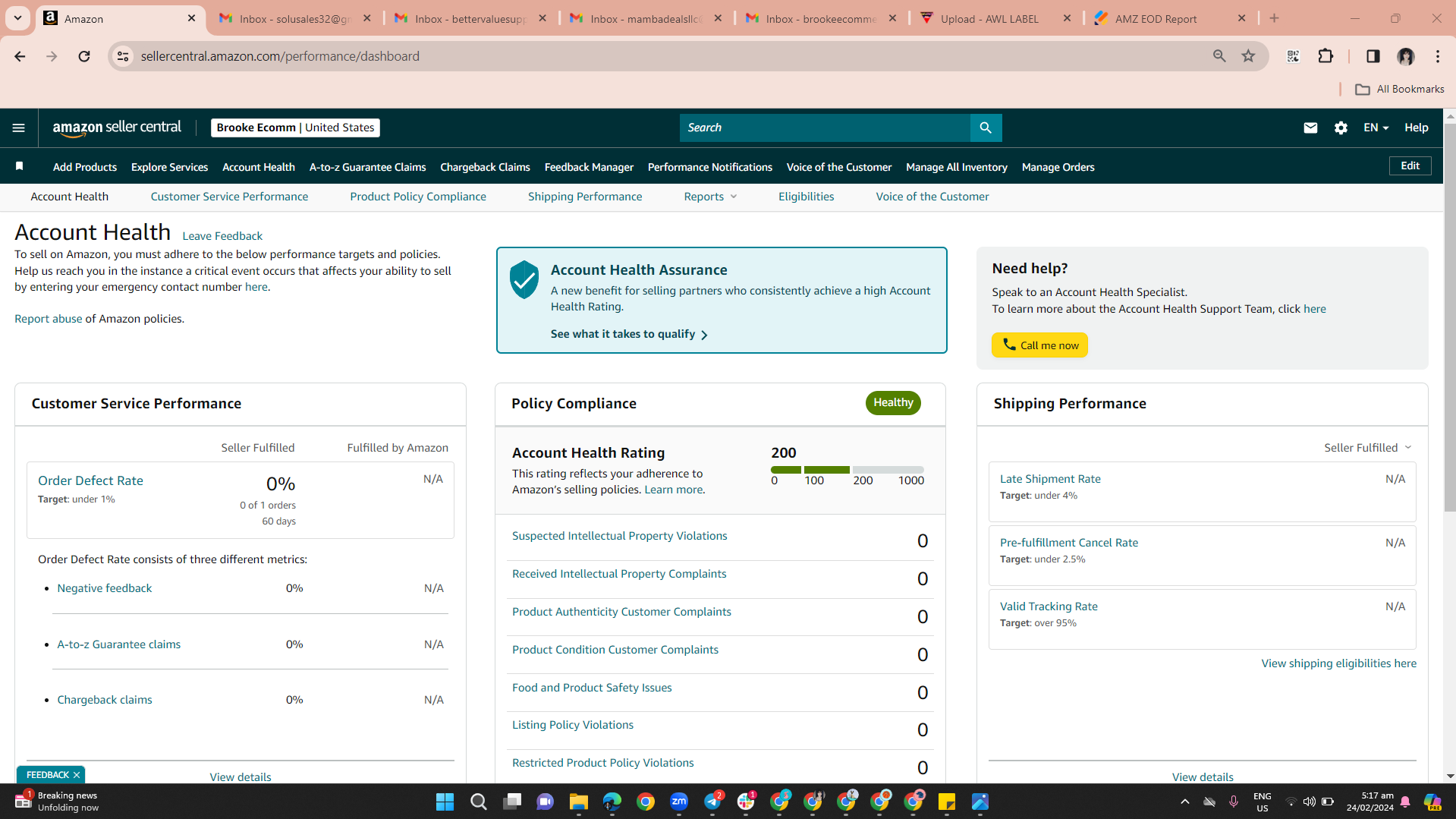Open the All Bookmarks folder
The image size is (1456, 819).
point(1400,89)
